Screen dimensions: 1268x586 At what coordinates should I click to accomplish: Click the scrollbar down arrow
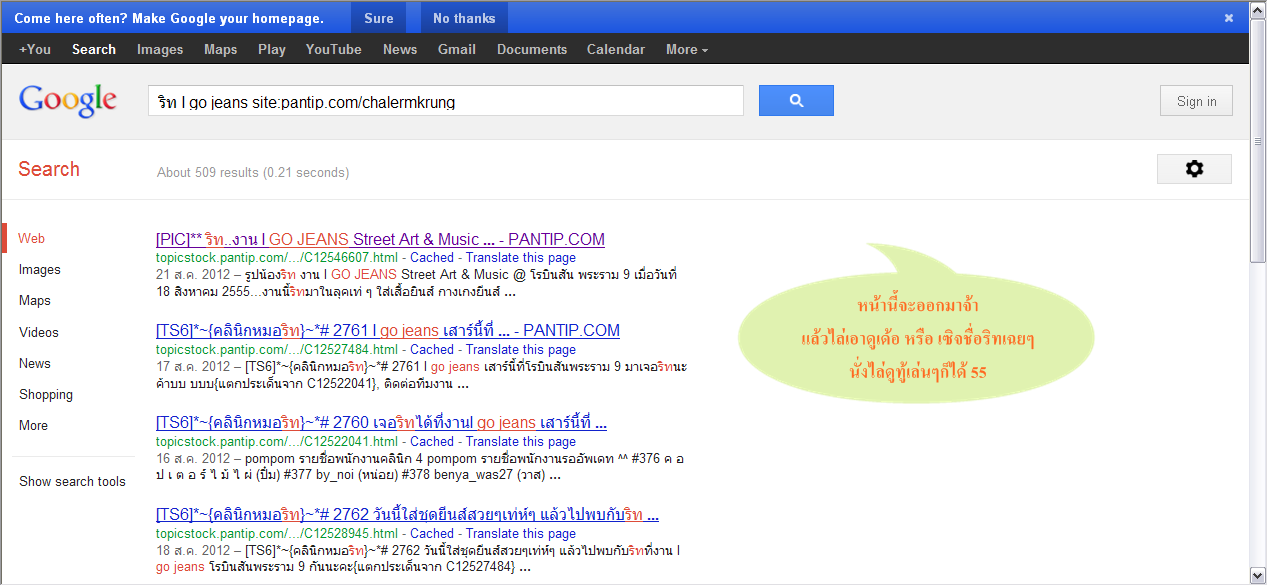tap(1258, 575)
